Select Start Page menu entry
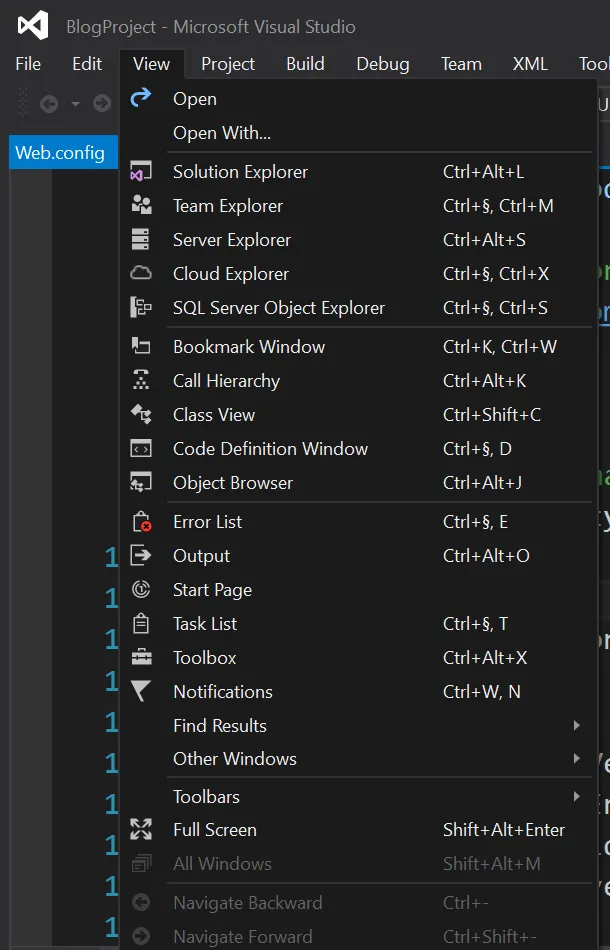This screenshot has width=610, height=950. click(357, 590)
